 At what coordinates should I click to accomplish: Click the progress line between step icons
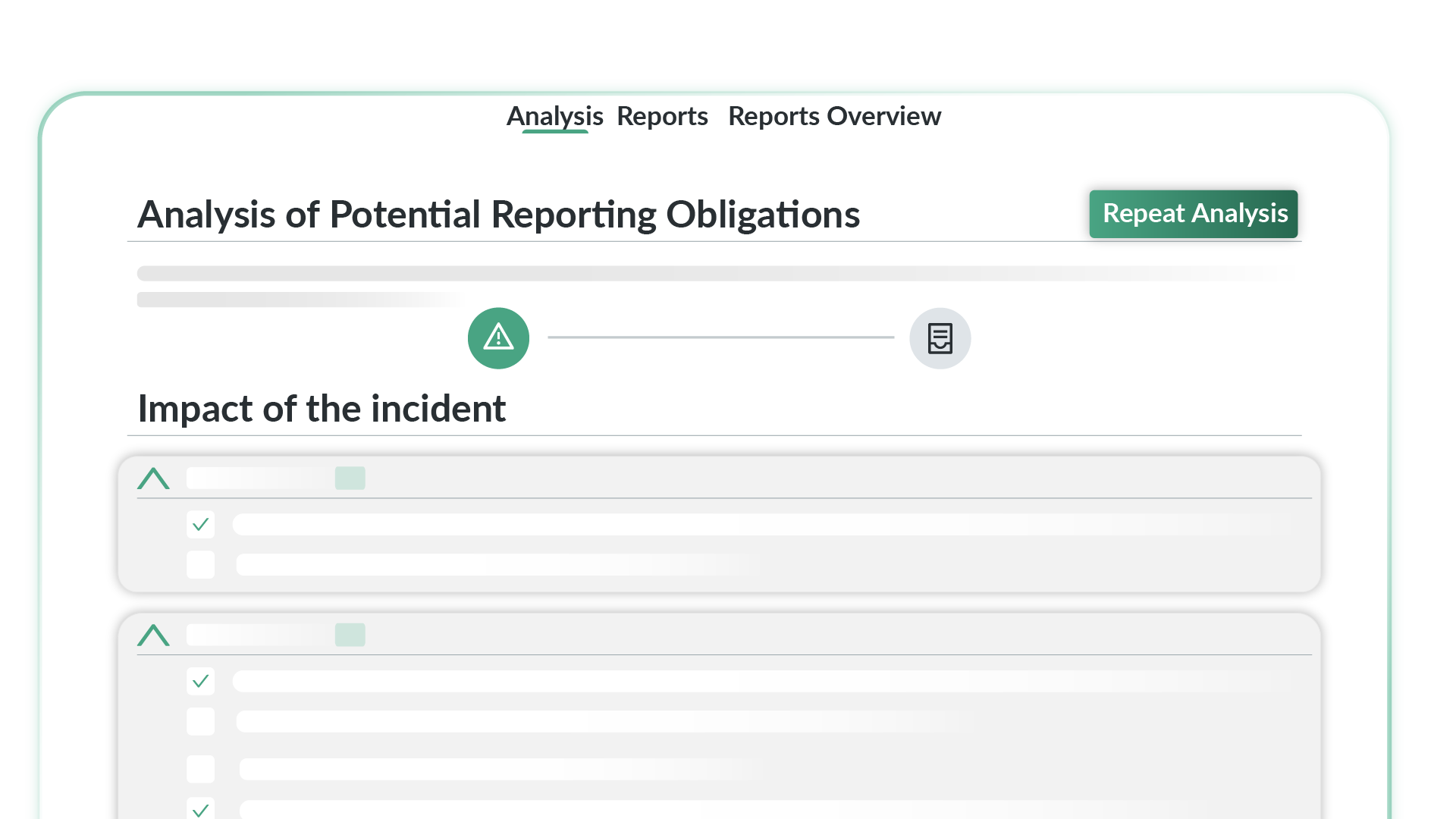pyautogui.click(x=720, y=337)
